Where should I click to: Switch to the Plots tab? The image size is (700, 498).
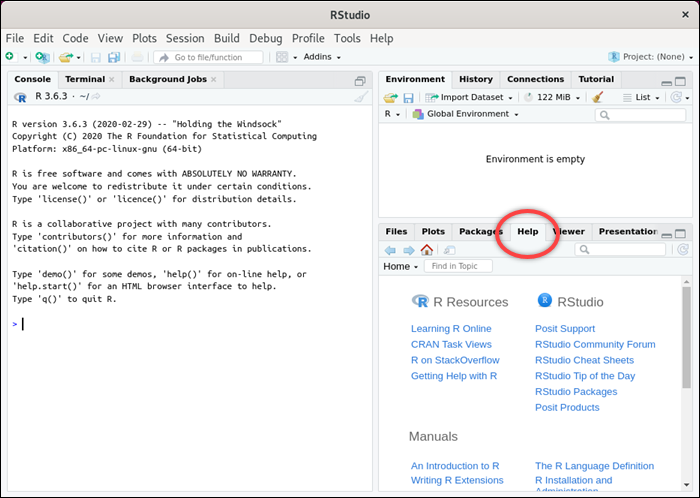pyautogui.click(x=433, y=232)
